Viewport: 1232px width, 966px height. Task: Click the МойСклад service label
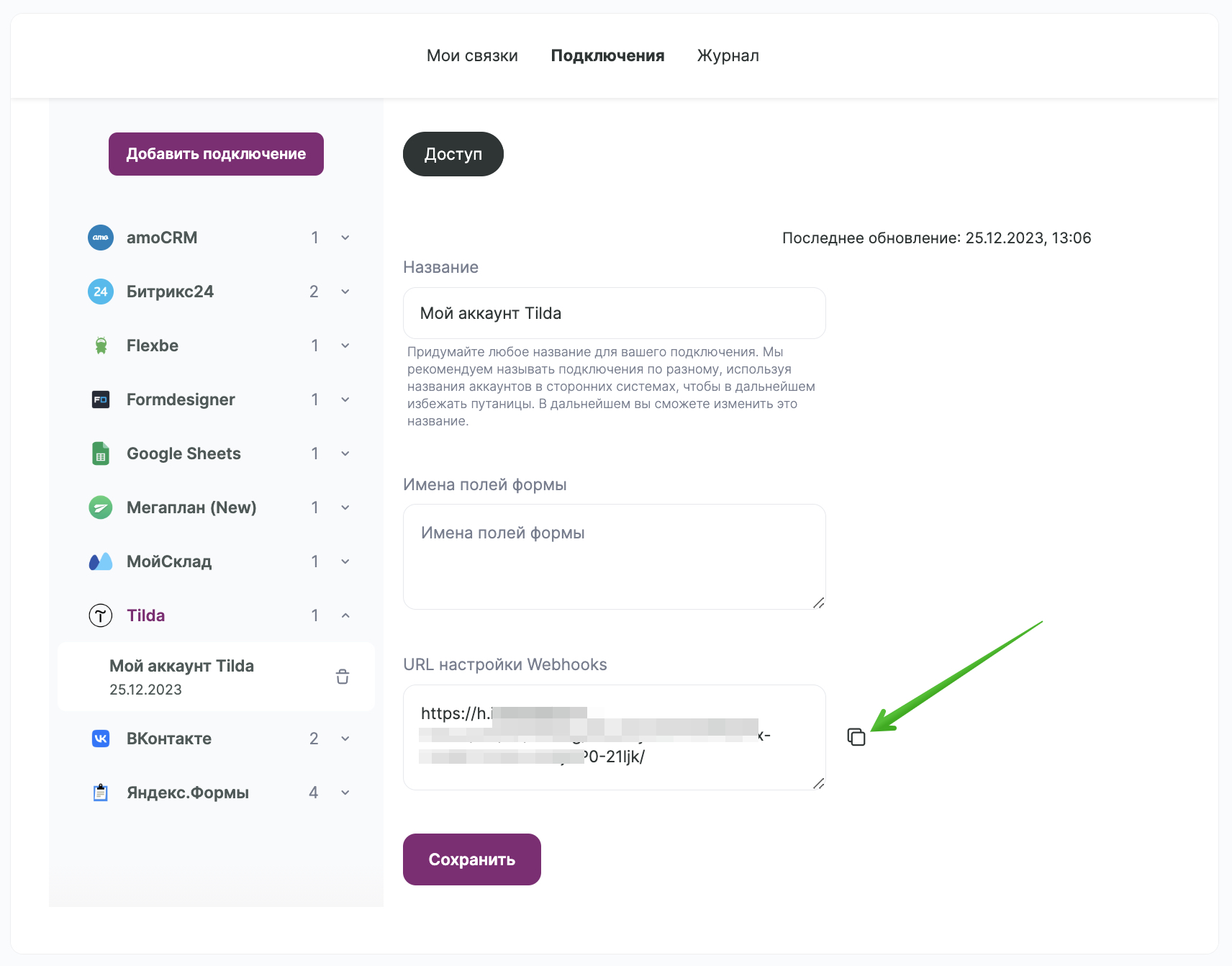pos(169,561)
